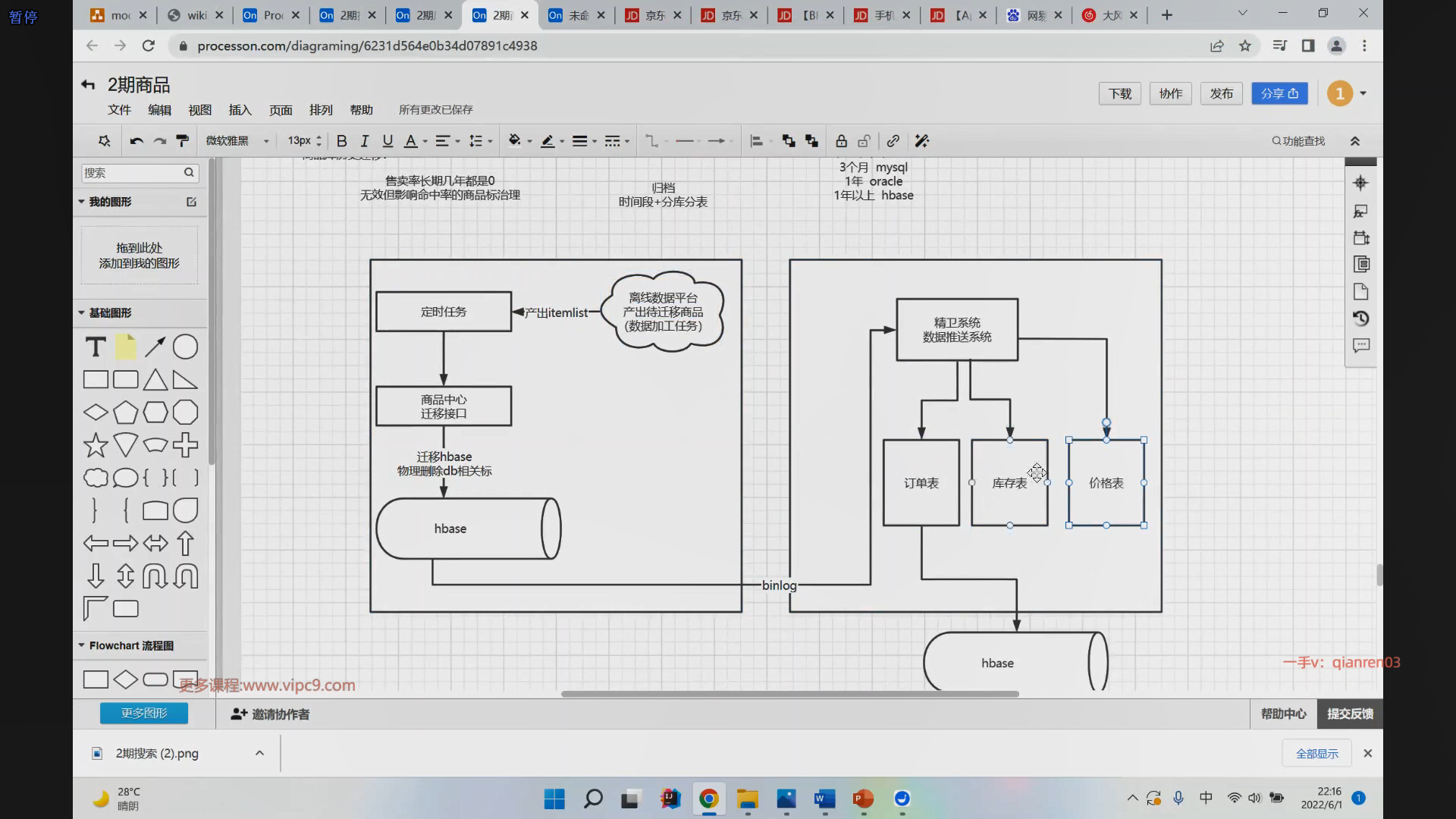1456x819 pixels.
Task: Click the 更多图形 button
Action: pos(144,714)
